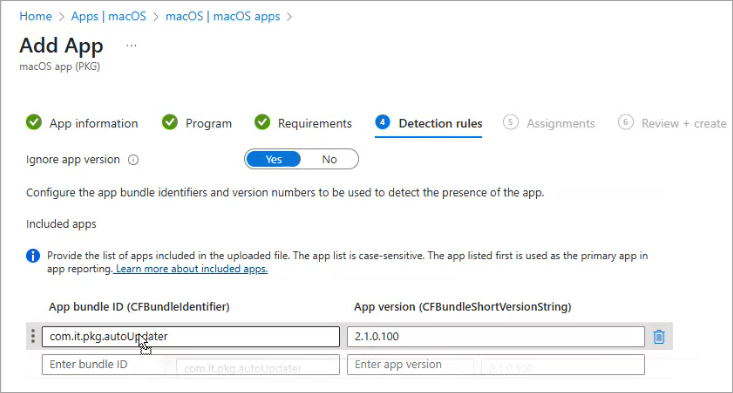Viewport: 733px width, 393px height.
Task: Grab the drag handle dots of the bundle row
Action: 33,336
